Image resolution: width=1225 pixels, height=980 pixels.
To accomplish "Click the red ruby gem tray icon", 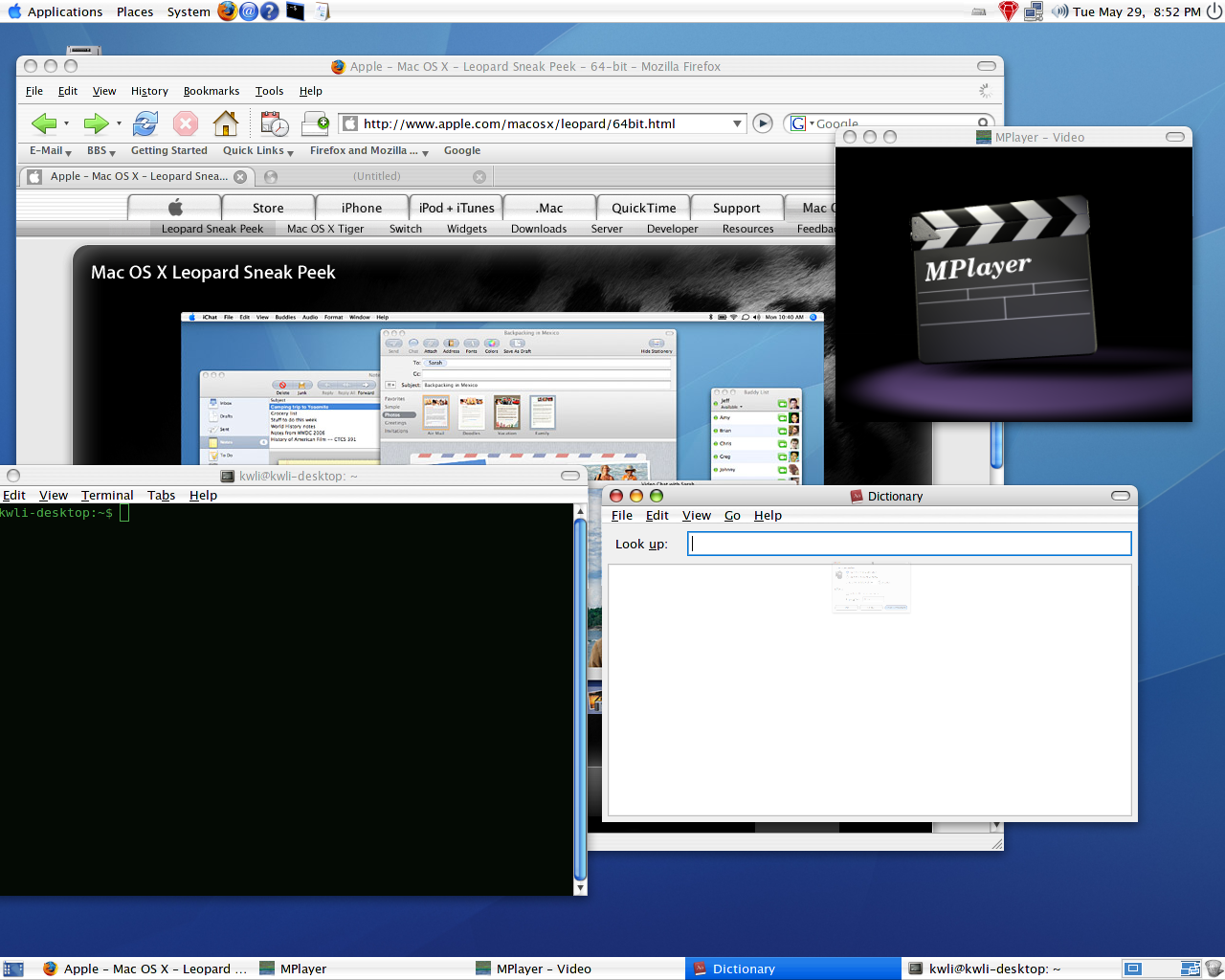I will click(x=1008, y=11).
